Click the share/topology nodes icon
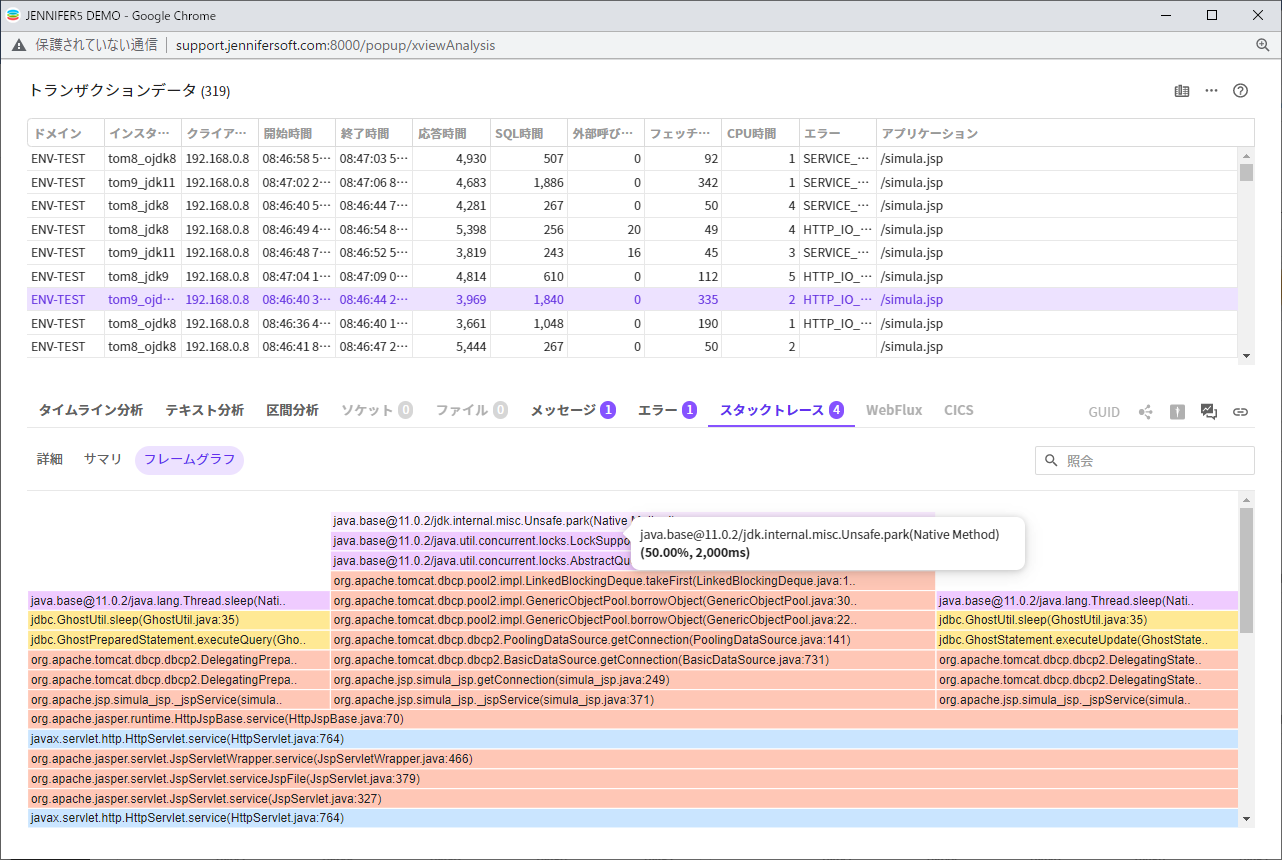 pyautogui.click(x=1146, y=412)
